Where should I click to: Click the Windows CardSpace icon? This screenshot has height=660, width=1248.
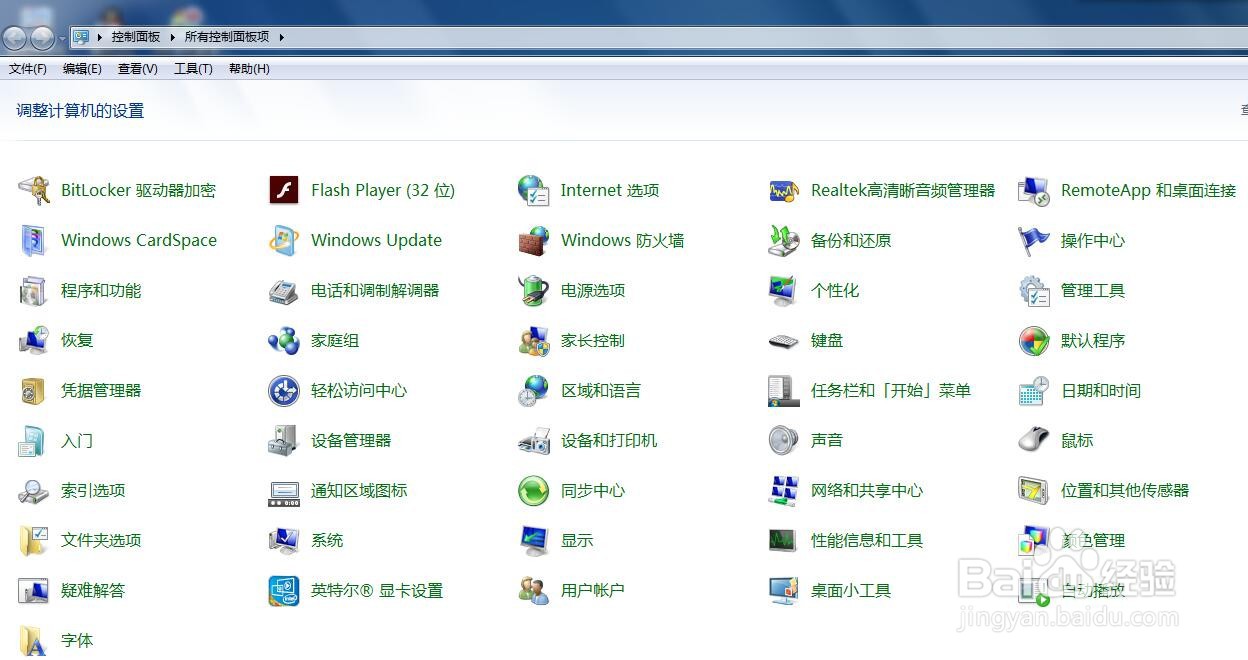34,240
